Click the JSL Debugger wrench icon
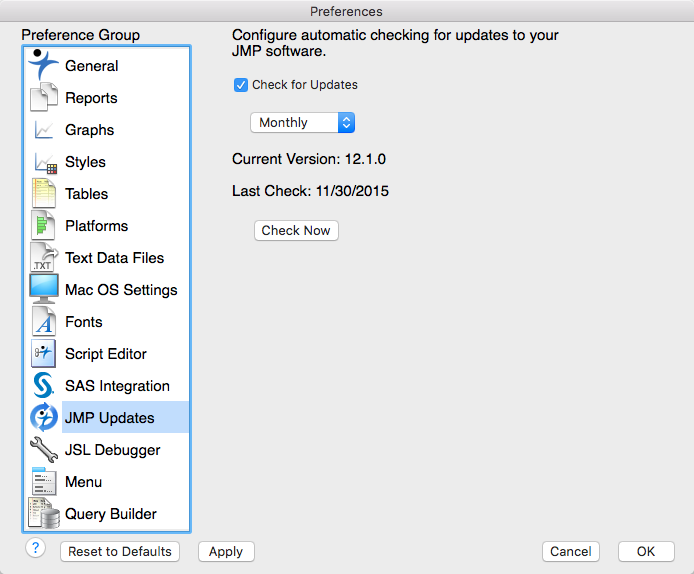The height and width of the screenshot is (574, 694). (44, 450)
